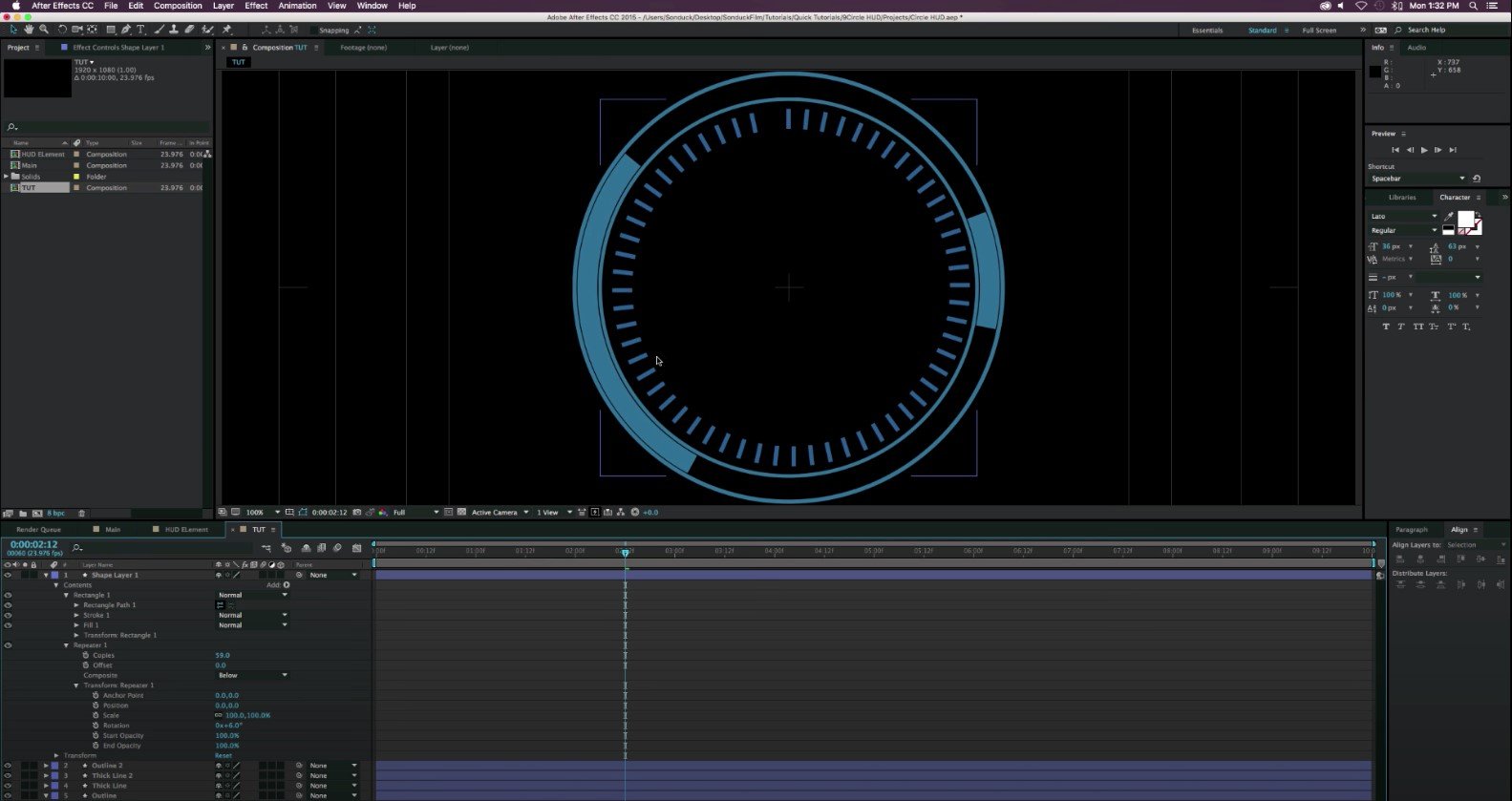Select the Horizontal Type tool

(x=141, y=30)
